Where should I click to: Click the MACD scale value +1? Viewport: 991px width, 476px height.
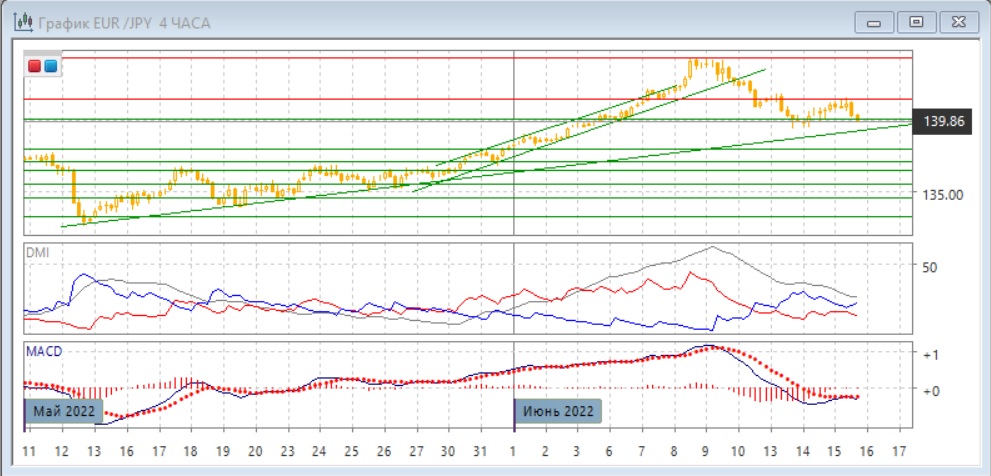pos(931,356)
